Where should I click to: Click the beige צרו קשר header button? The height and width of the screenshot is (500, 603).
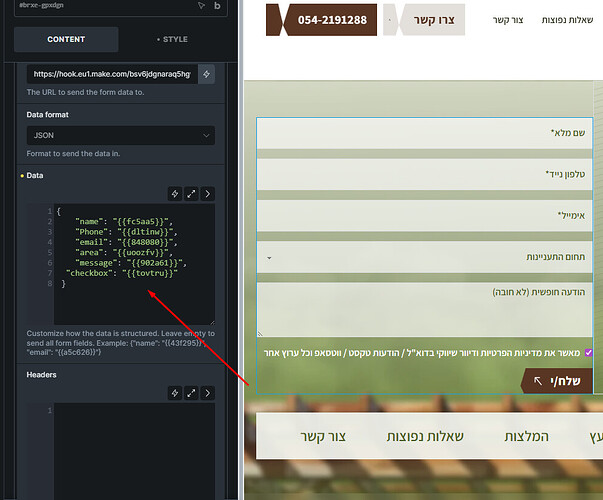point(424,20)
